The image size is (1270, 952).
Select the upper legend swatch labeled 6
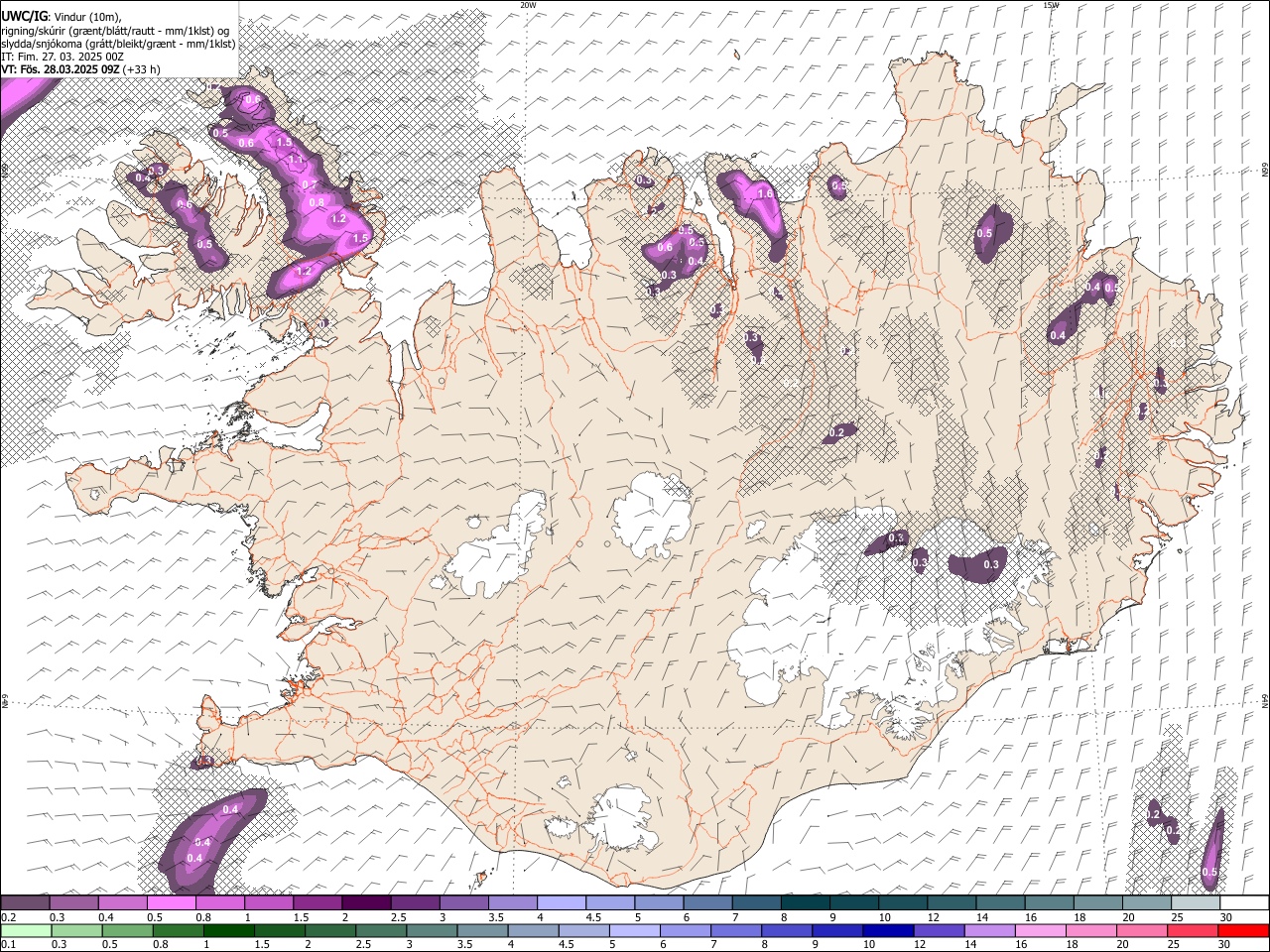point(707,902)
